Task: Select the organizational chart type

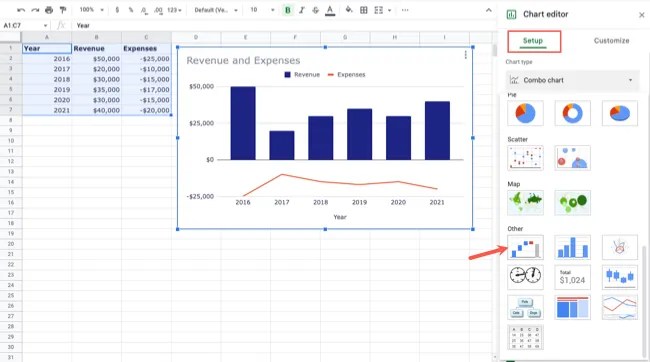Action: pos(525,308)
